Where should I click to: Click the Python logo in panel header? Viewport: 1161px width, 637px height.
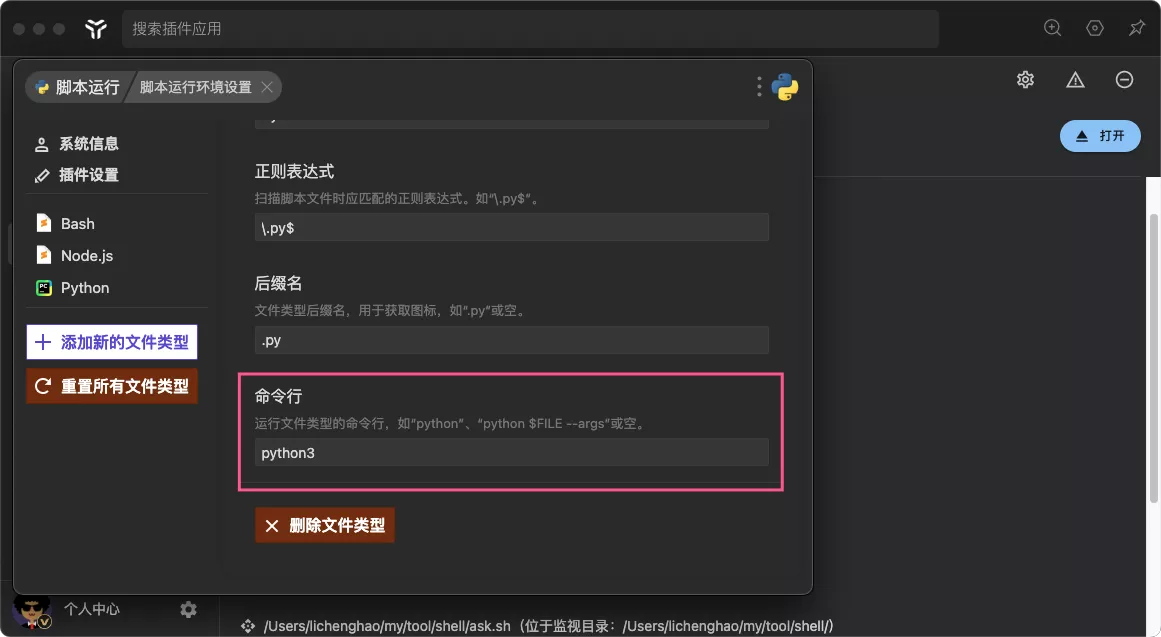785,87
